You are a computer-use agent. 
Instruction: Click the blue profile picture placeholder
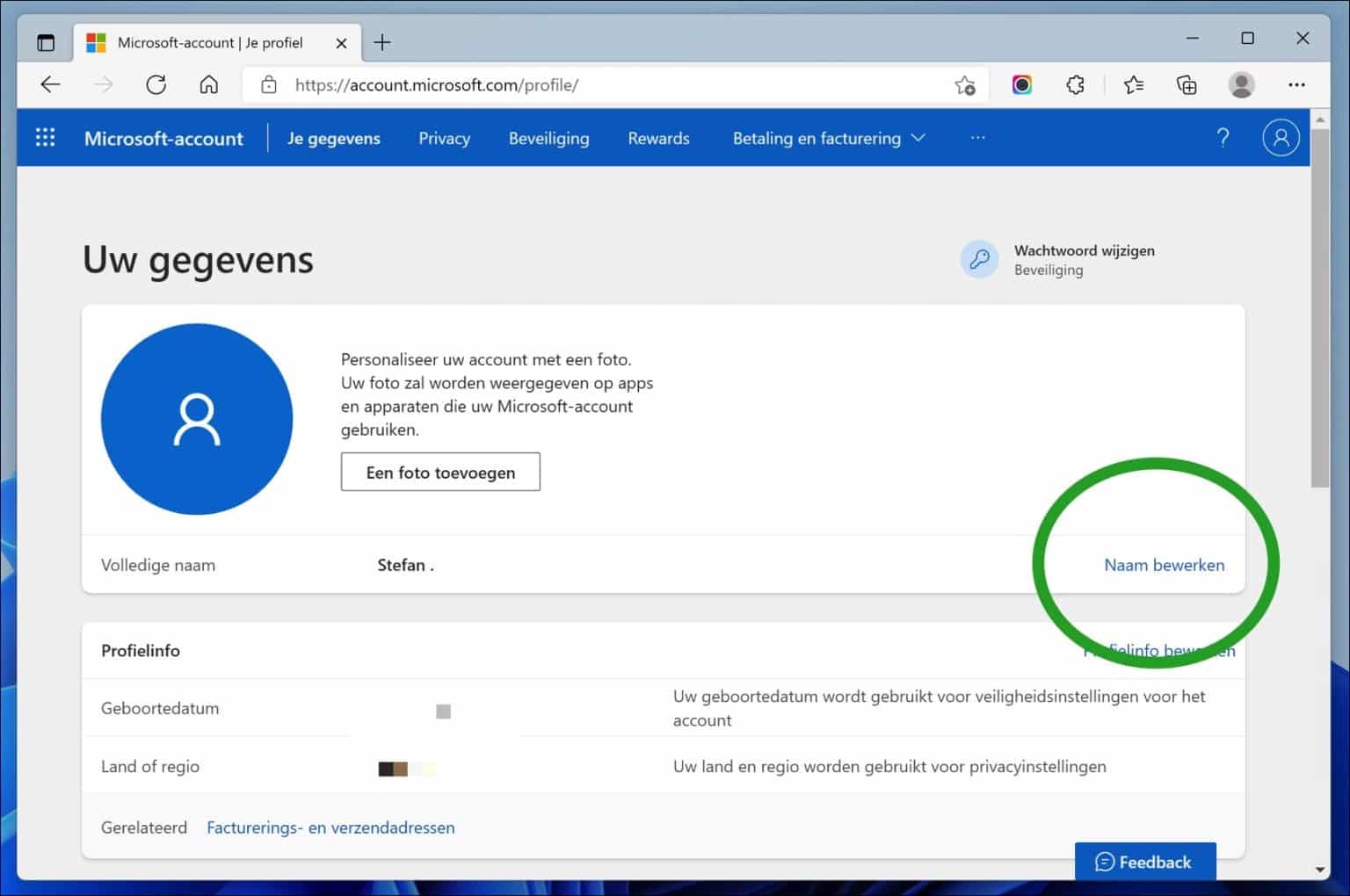pos(197,419)
